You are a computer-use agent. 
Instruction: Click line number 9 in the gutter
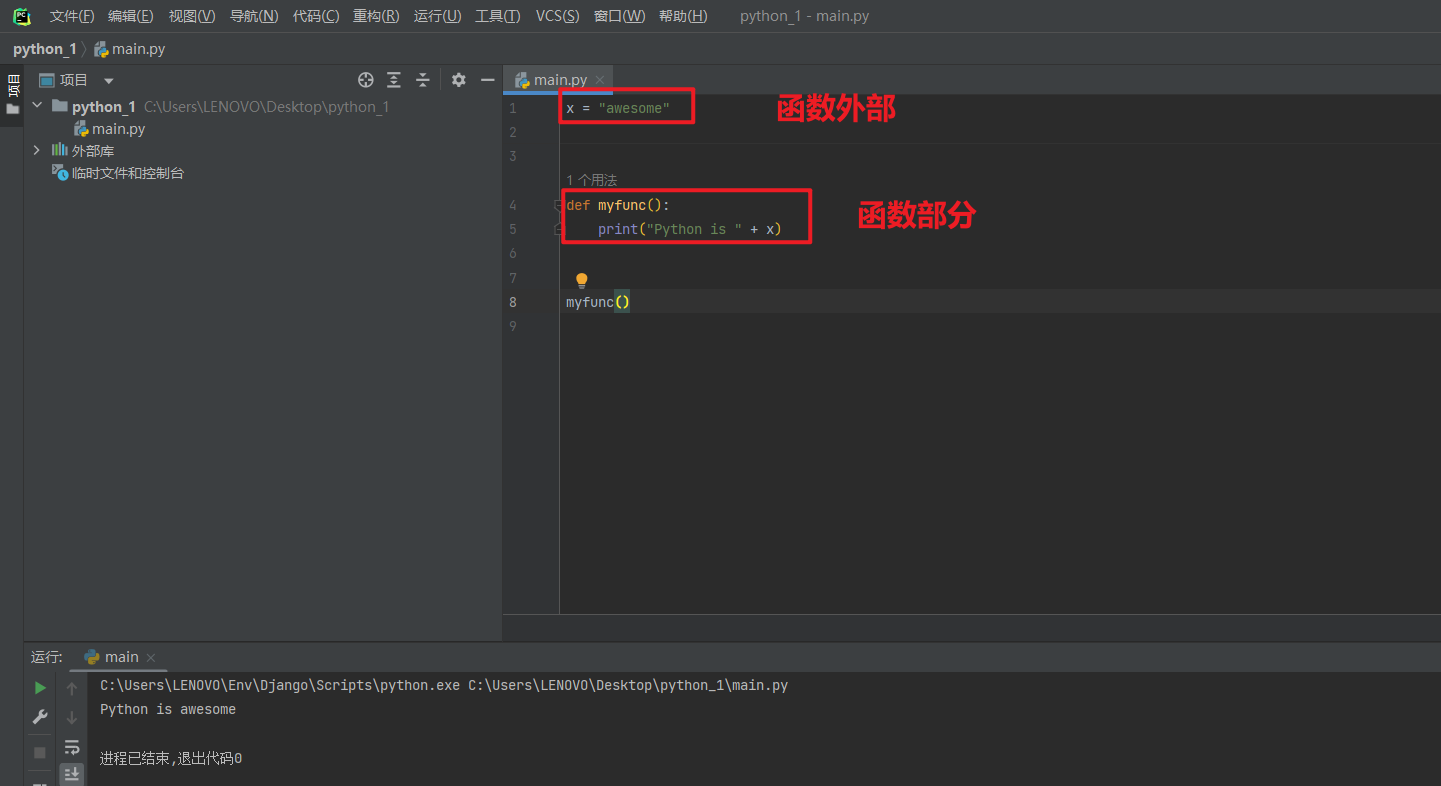pyautogui.click(x=512, y=326)
